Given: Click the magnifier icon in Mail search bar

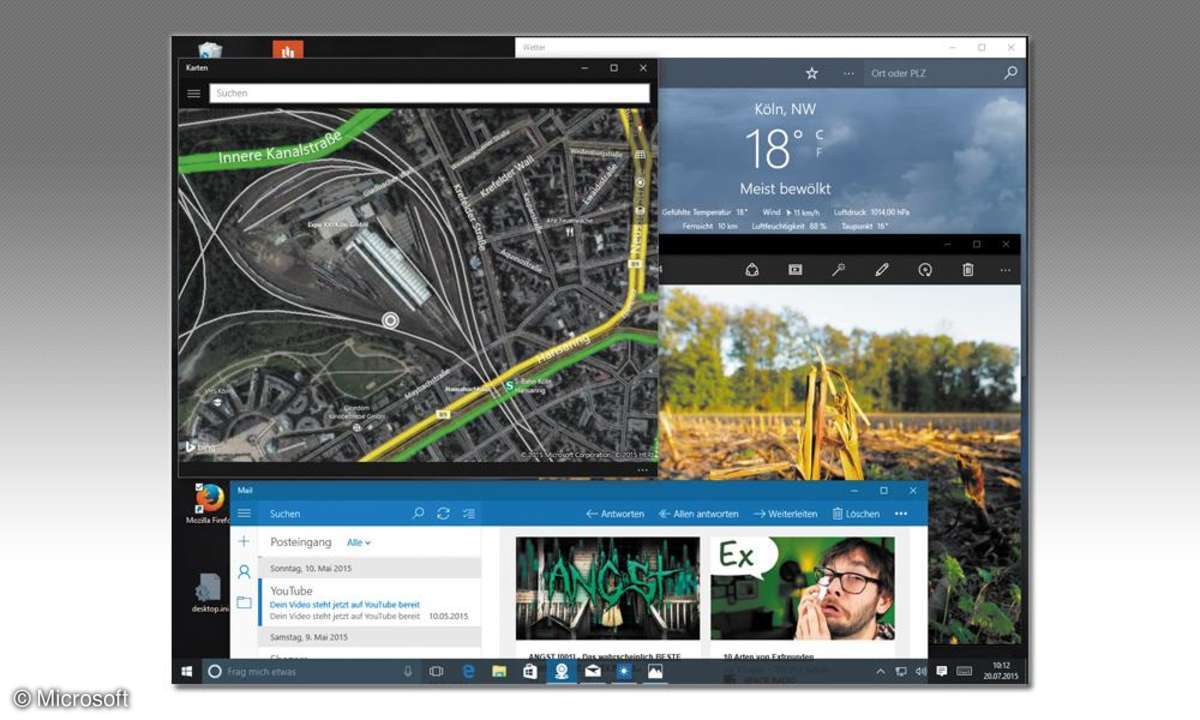Looking at the screenshot, I should tap(418, 513).
